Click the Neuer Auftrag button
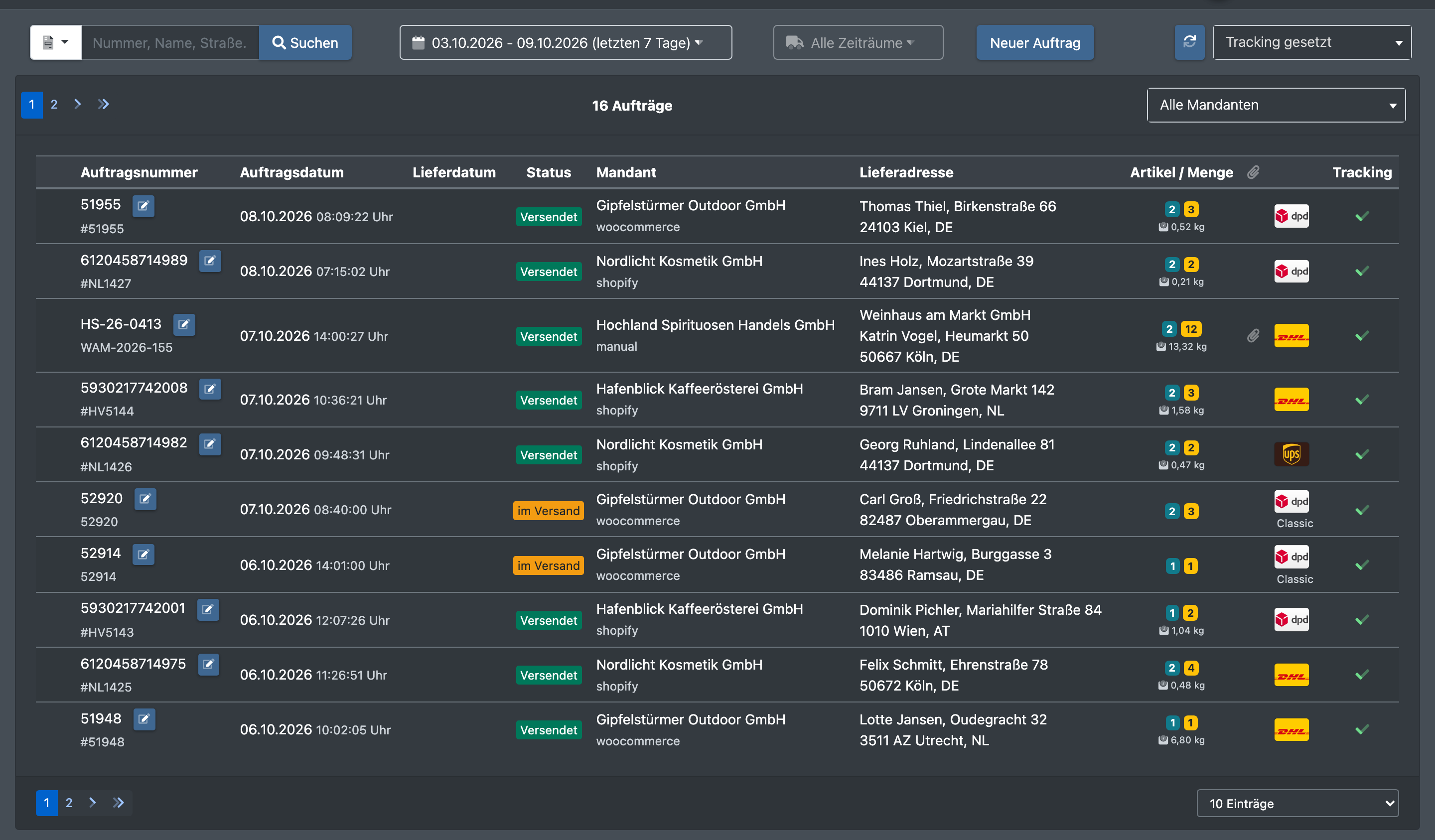 [x=1035, y=42]
